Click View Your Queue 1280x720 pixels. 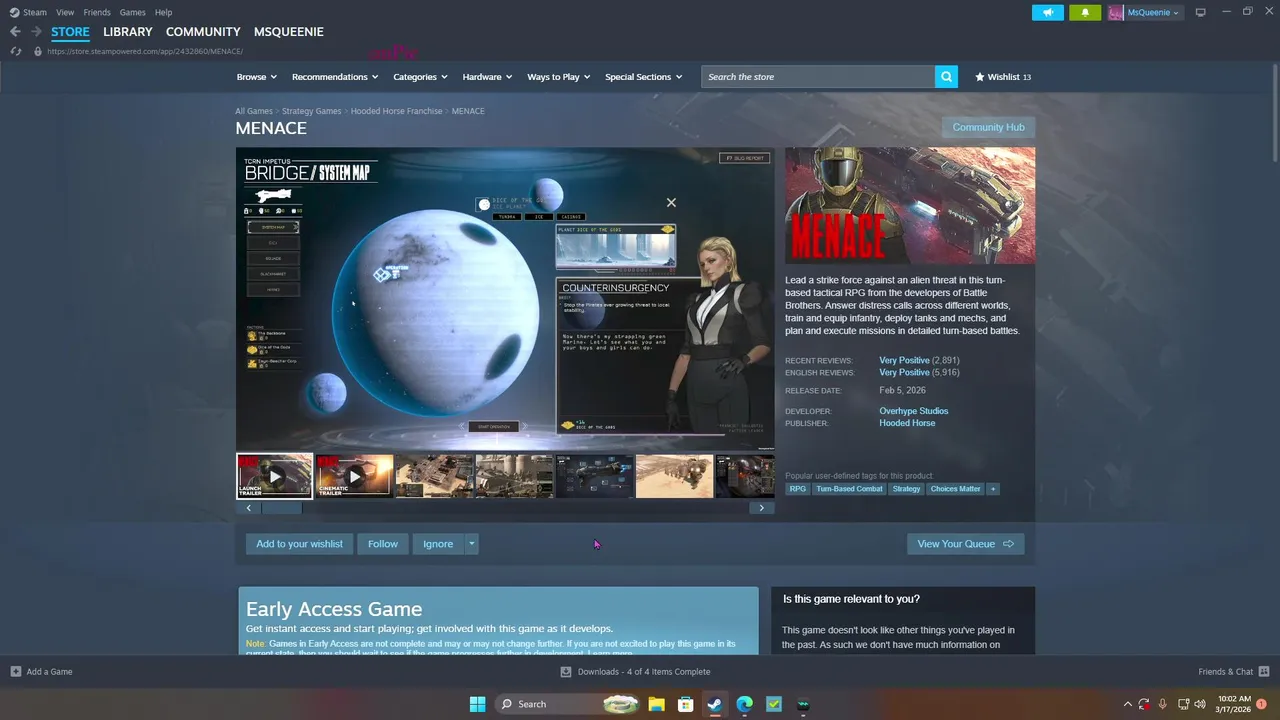tap(965, 544)
